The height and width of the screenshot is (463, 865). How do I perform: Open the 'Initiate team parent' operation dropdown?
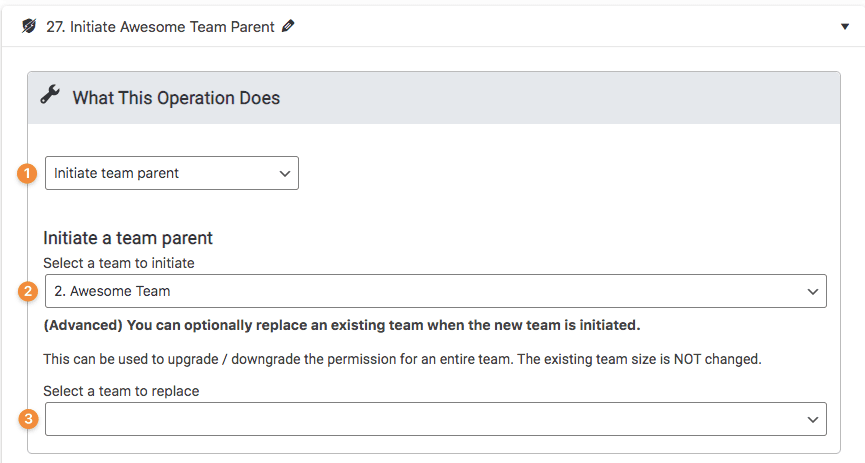click(171, 173)
